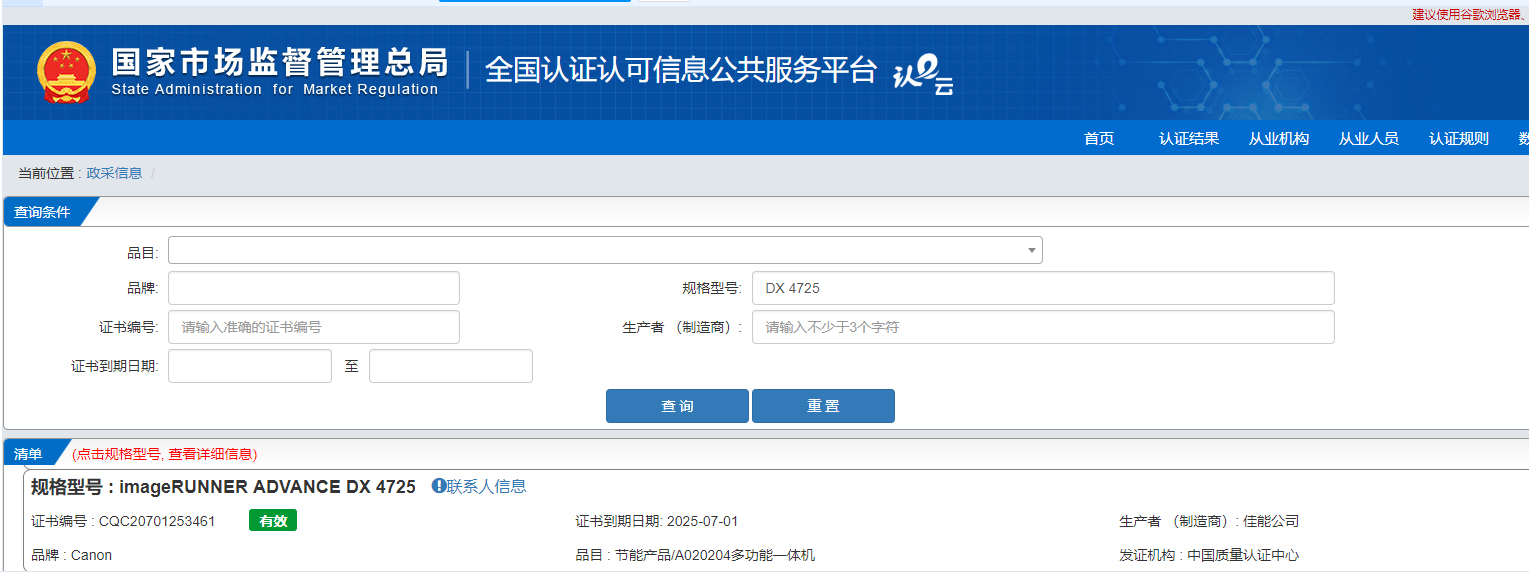Click the 重置 reset button
1529x572 pixels.
(x=823, y=406)
